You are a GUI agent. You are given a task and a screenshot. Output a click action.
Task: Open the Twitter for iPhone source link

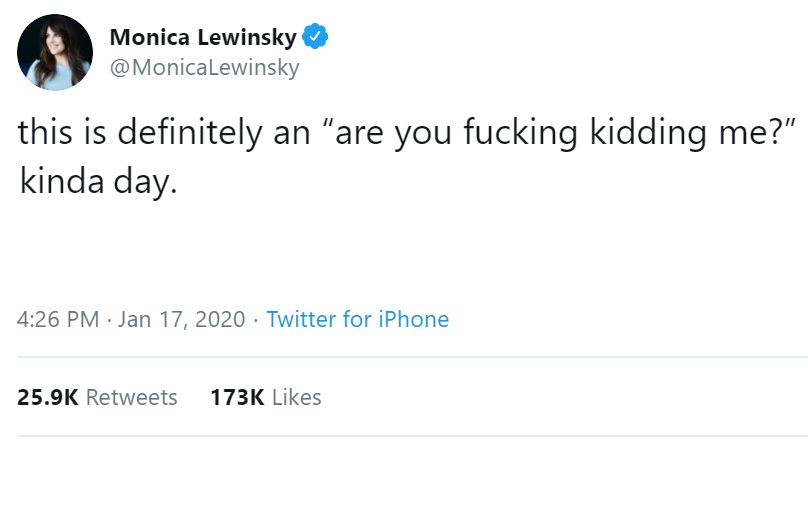[x=357, y=319]
